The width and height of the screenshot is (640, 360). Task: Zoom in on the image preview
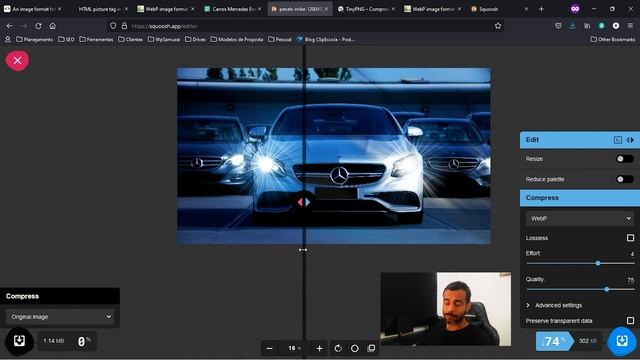[x=319, y=348]
